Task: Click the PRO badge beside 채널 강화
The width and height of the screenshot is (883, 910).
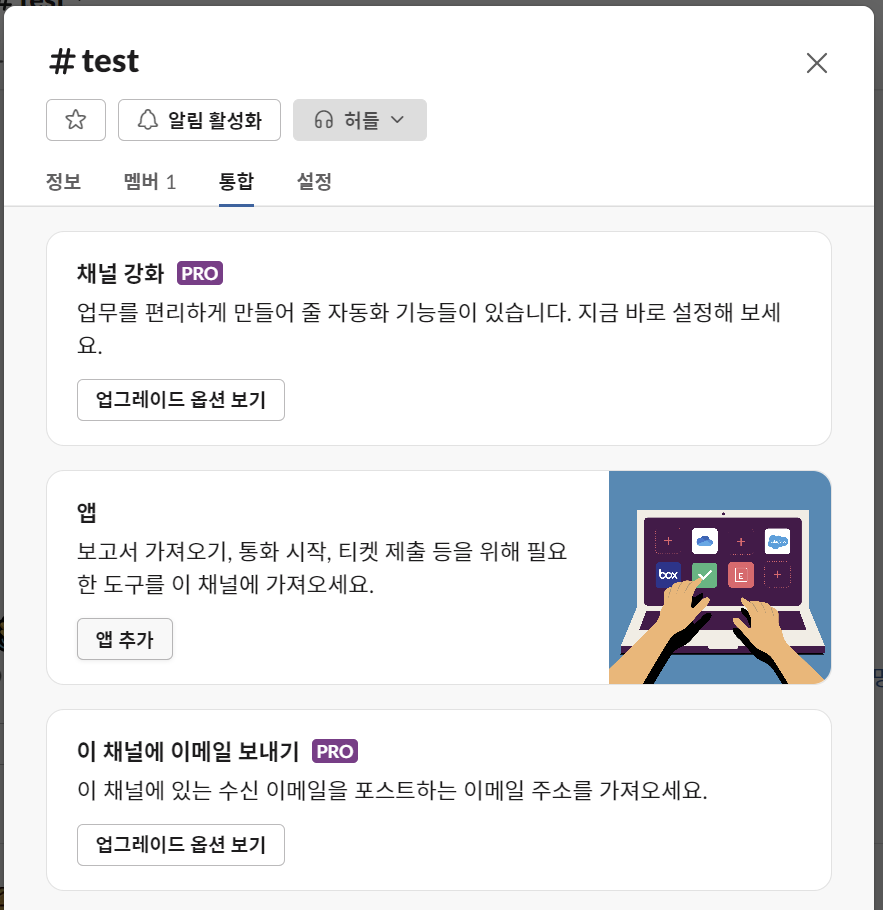Action: [200, 273]
